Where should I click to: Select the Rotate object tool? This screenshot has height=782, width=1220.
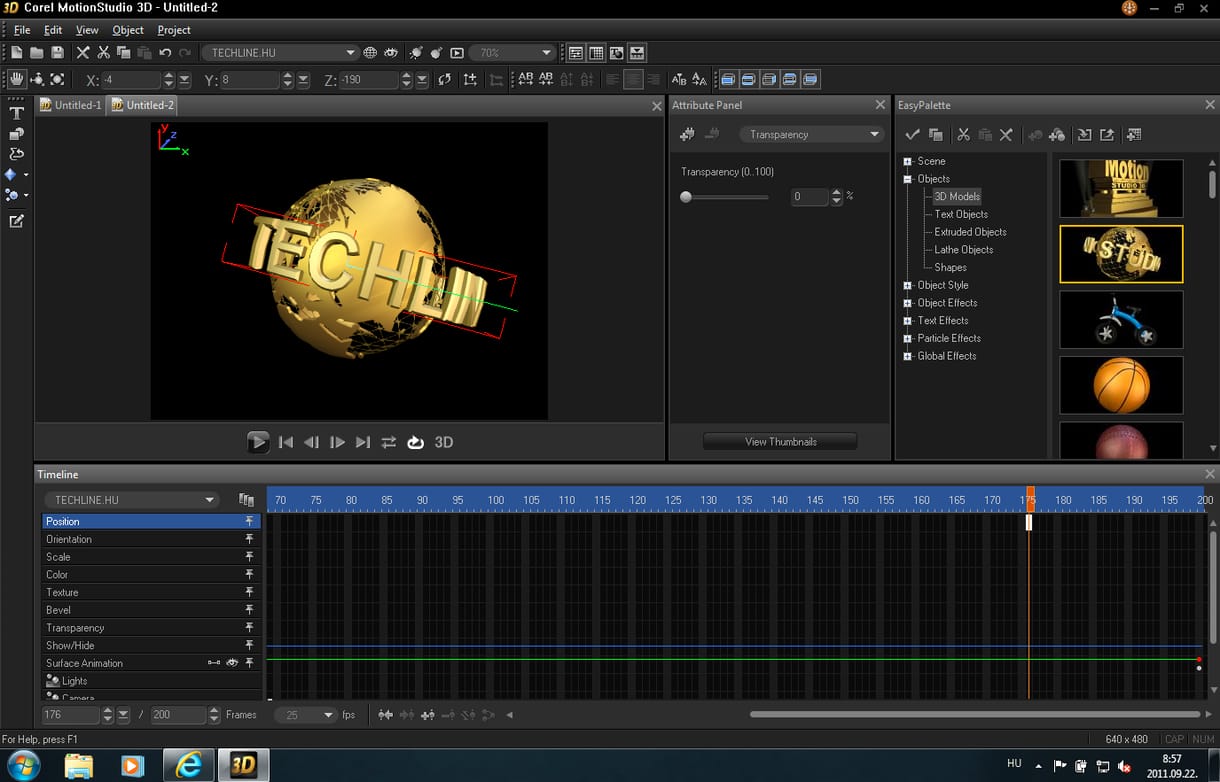[x=37, y=79]
